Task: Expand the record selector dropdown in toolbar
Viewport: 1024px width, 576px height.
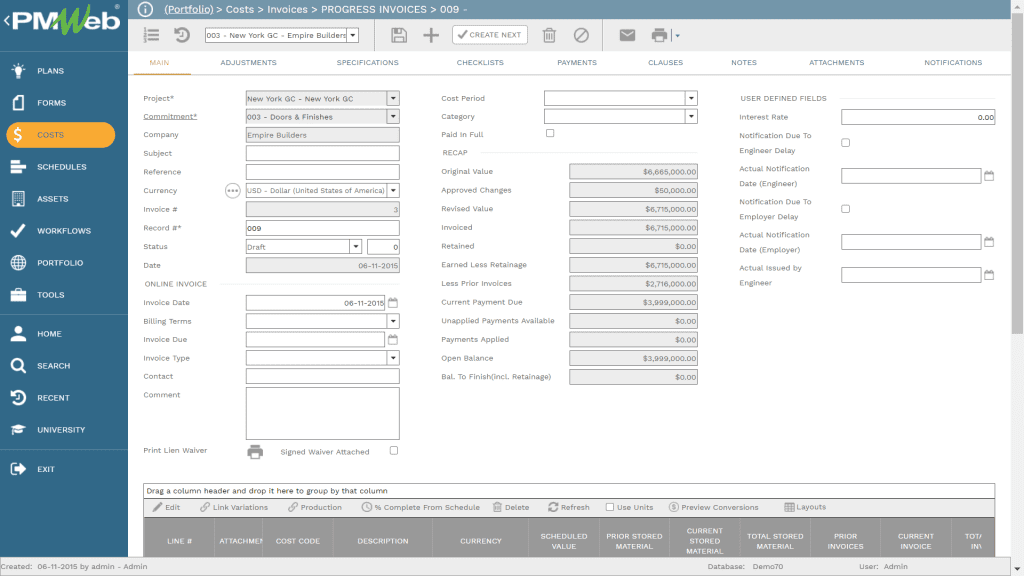Action: [353, 35]
